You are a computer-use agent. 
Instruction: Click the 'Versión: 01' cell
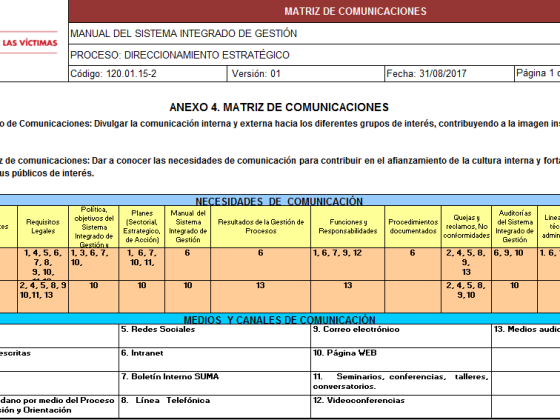coord(306,74)
